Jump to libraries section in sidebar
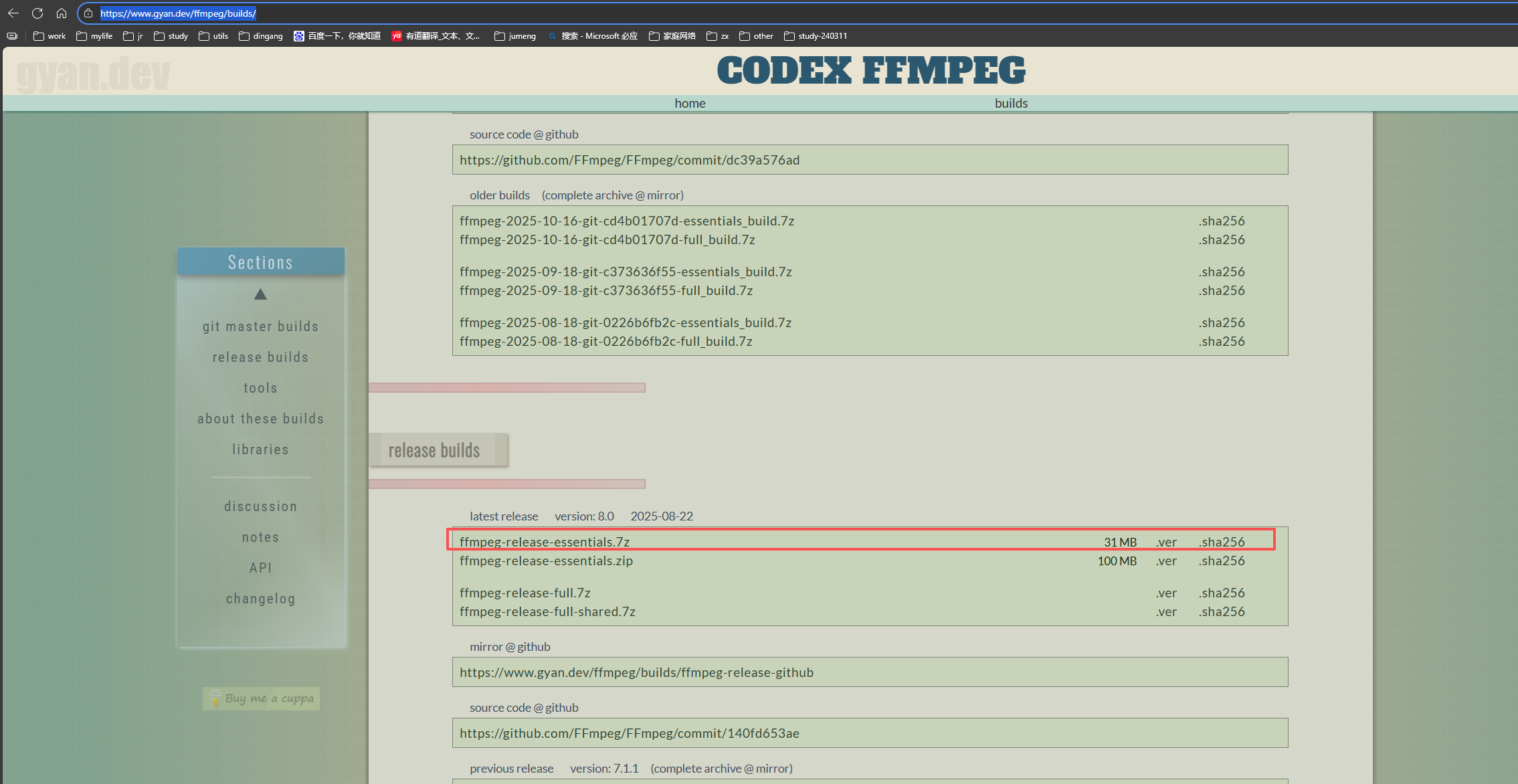 260,450
